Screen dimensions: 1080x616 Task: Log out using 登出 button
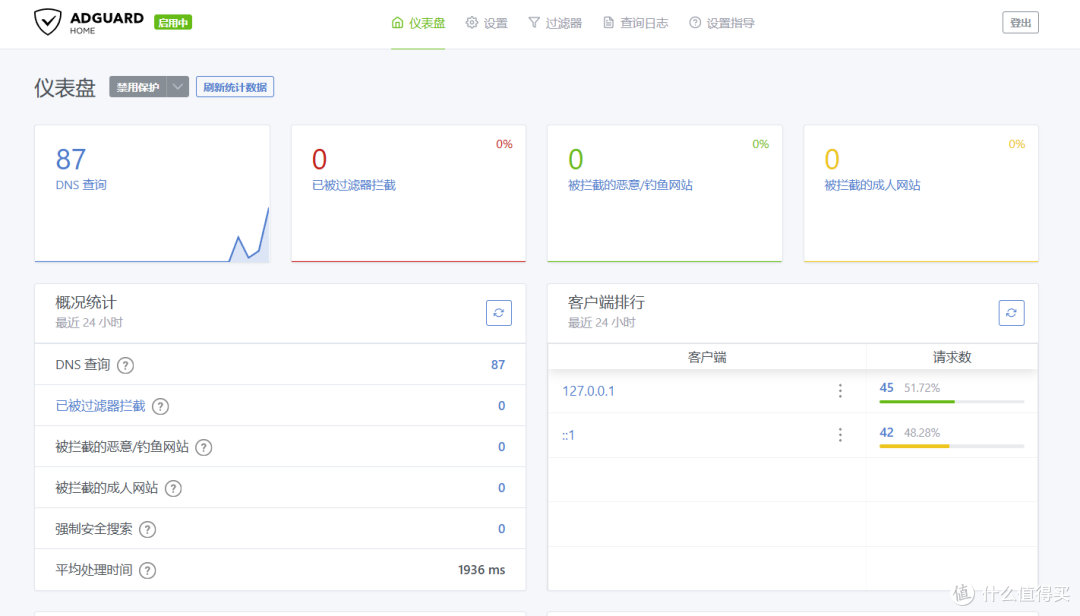coord(1020,23)
